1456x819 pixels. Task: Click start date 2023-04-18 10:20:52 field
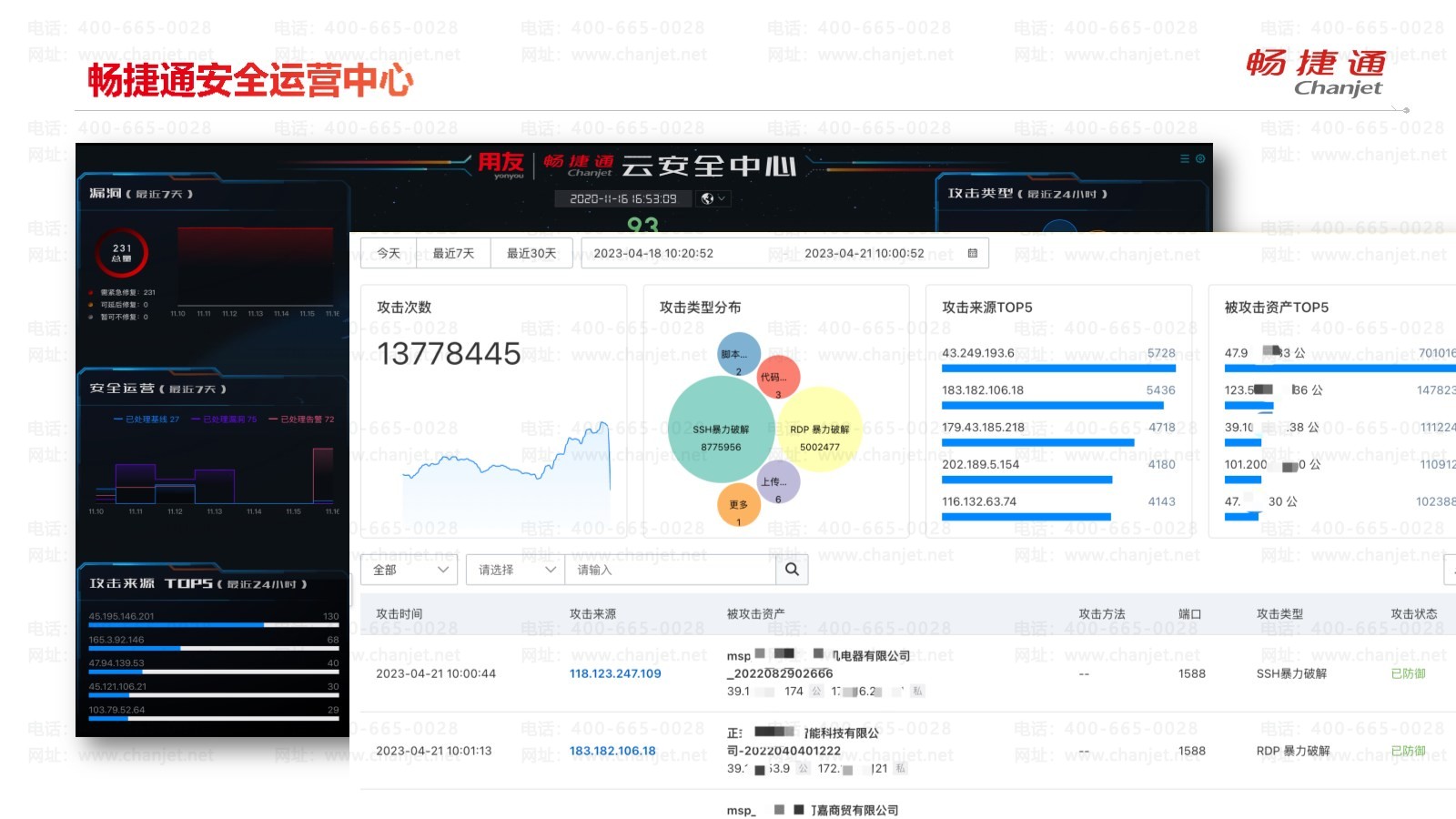point(653,253)
